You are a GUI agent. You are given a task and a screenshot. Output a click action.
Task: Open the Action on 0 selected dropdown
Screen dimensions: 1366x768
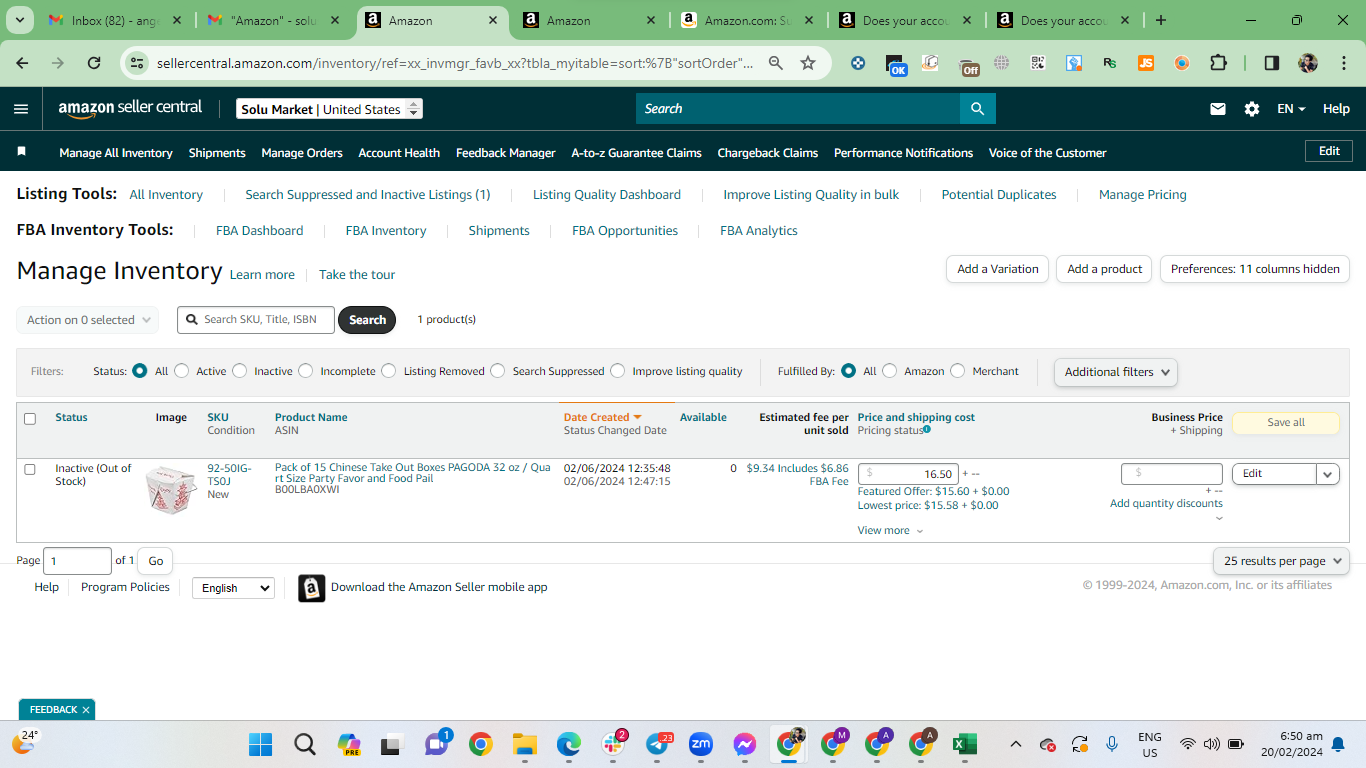coord(88,320)
